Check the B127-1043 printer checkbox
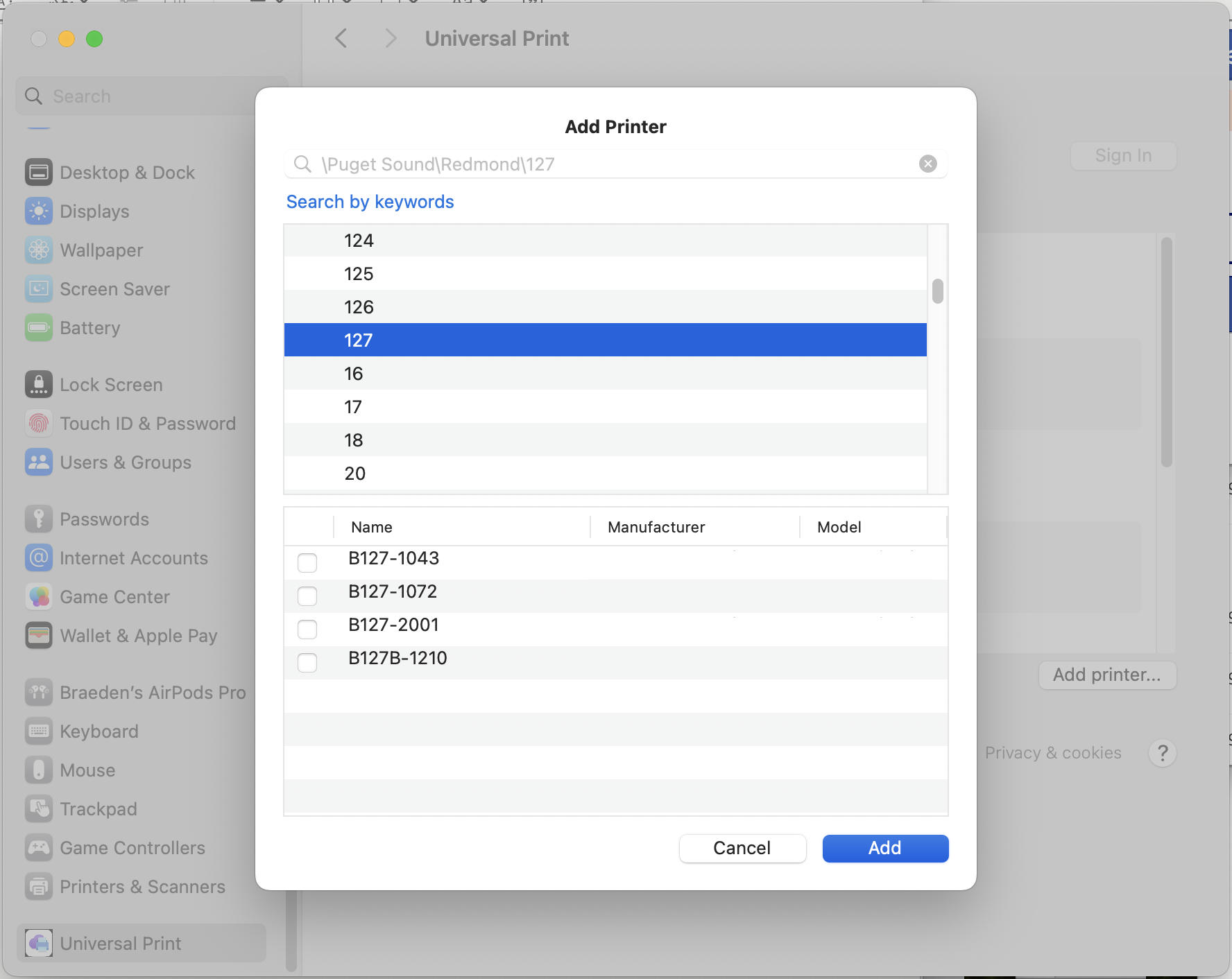The image size is (1232, 979). (x=307, y=562)
